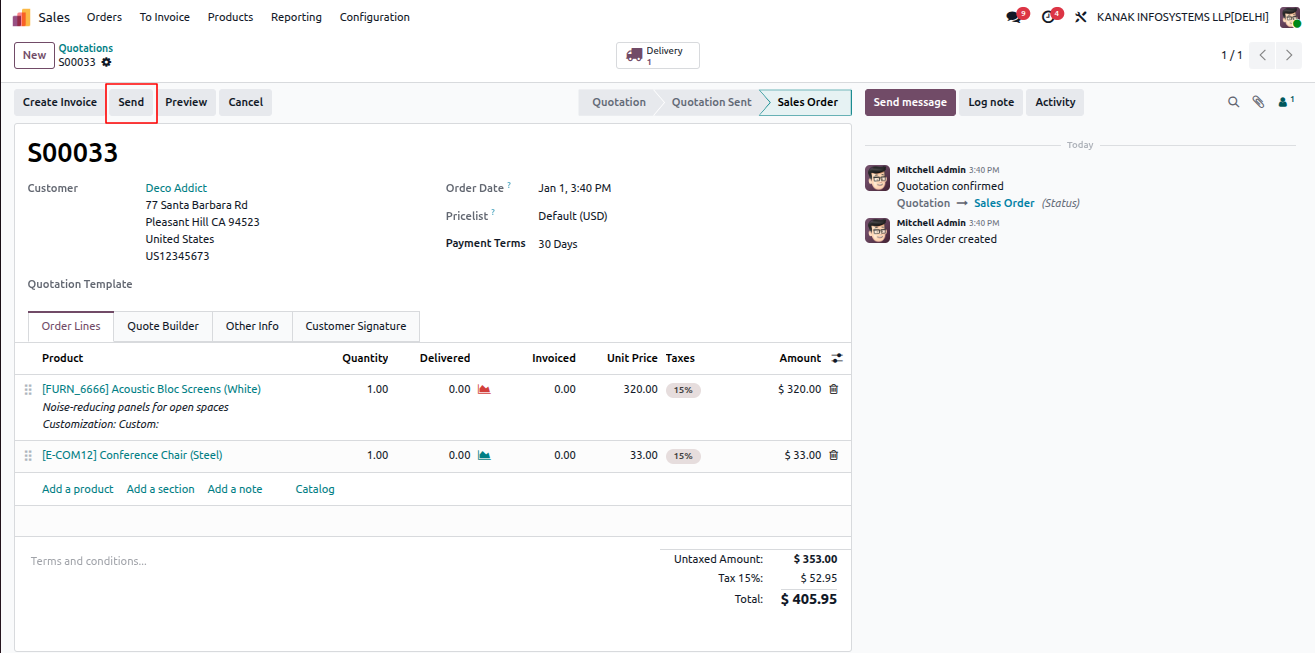Go to the next record arrow

pyautogui.click(x=1290, y=55)
